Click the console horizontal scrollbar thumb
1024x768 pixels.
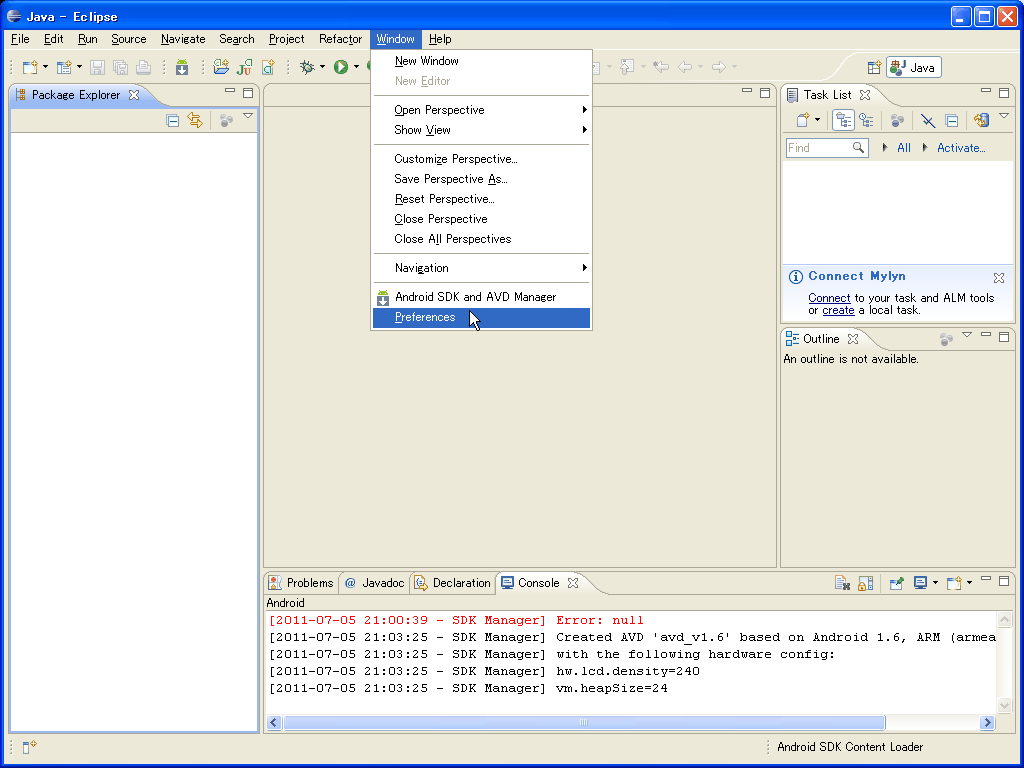point(584,722)
